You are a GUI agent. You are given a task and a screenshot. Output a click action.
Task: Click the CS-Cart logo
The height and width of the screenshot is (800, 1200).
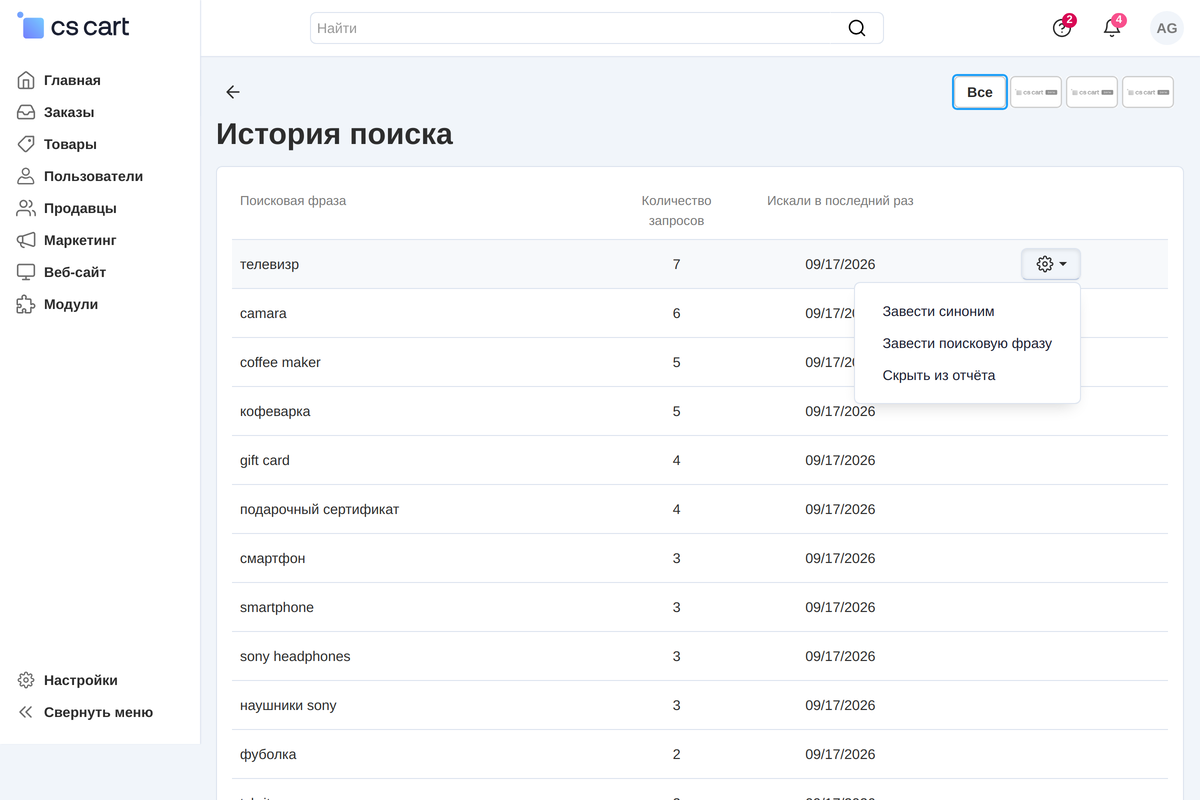pyautogui.click(x=74, y=26)
